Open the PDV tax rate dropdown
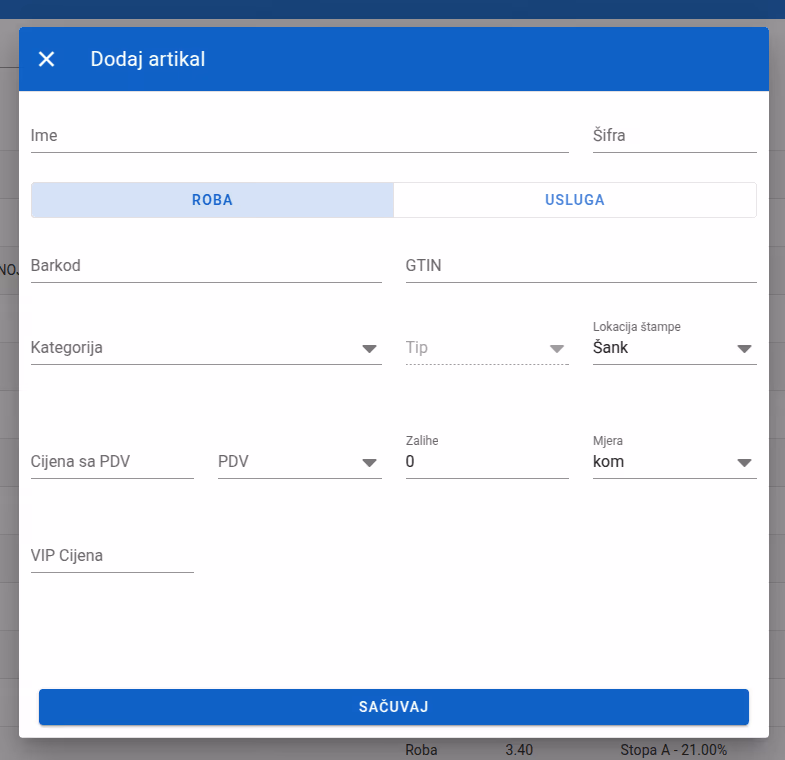 (299, 462)
